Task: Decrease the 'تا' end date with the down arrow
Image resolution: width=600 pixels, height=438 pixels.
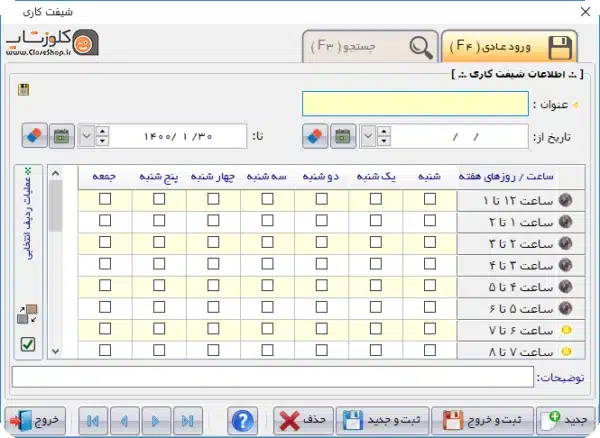Action: 102,141
